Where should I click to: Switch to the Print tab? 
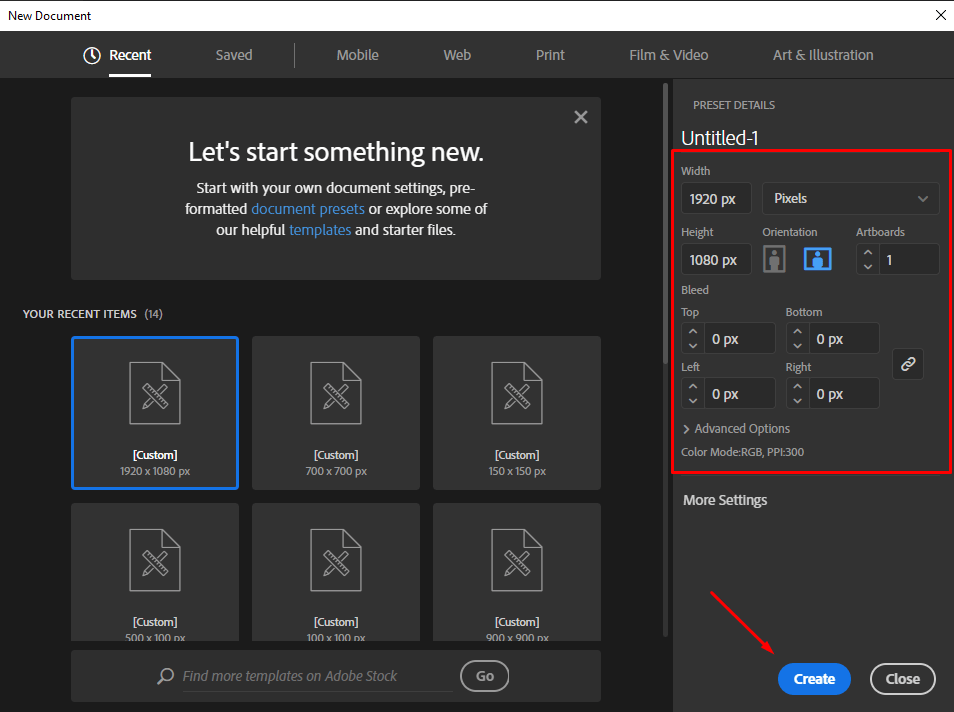tap(549, 56)
